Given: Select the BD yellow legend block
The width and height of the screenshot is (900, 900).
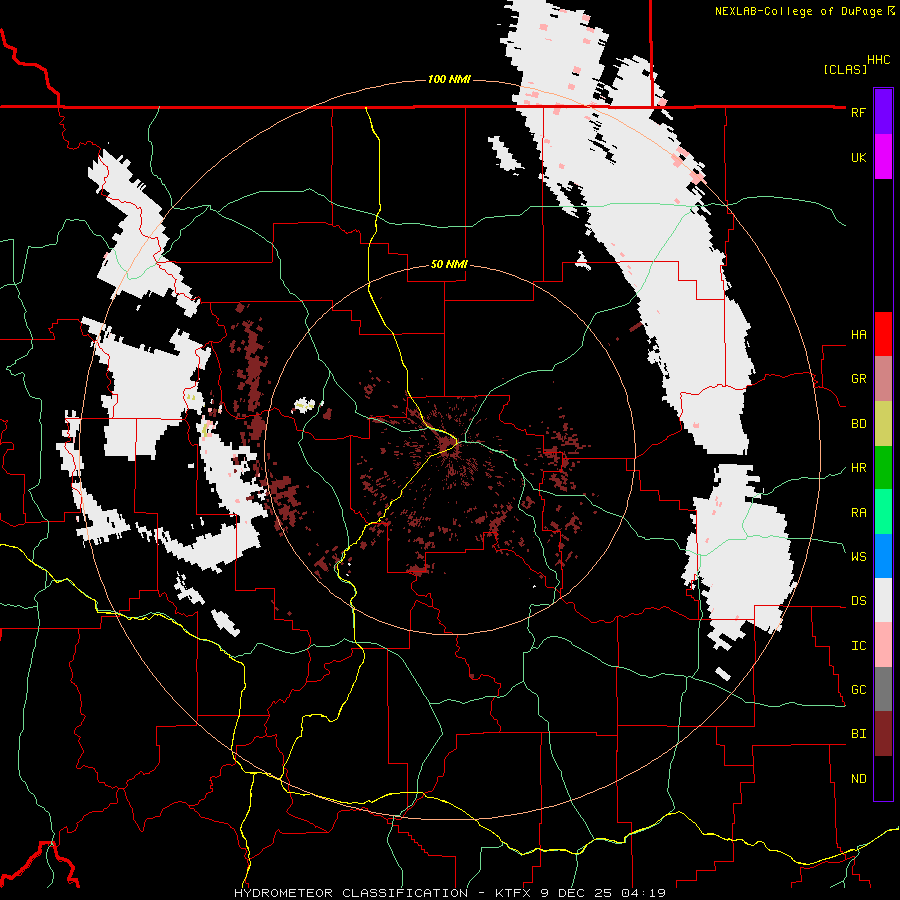Looking at the screenshot, I should (x=883, y=423).
